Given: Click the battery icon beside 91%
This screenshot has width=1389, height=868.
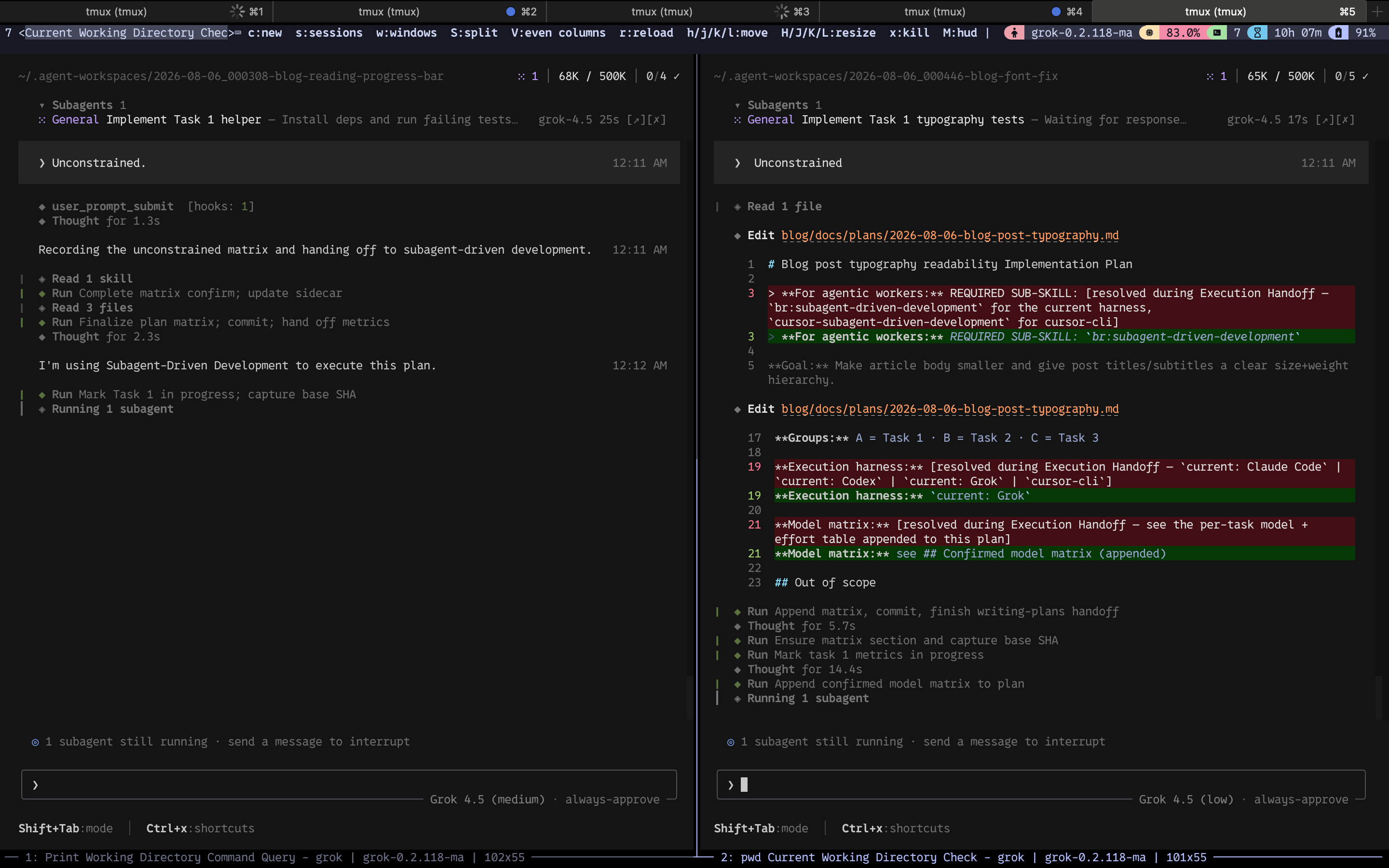Looking at the screenshot, I should pyautogui.click(x=1338, y=33).
